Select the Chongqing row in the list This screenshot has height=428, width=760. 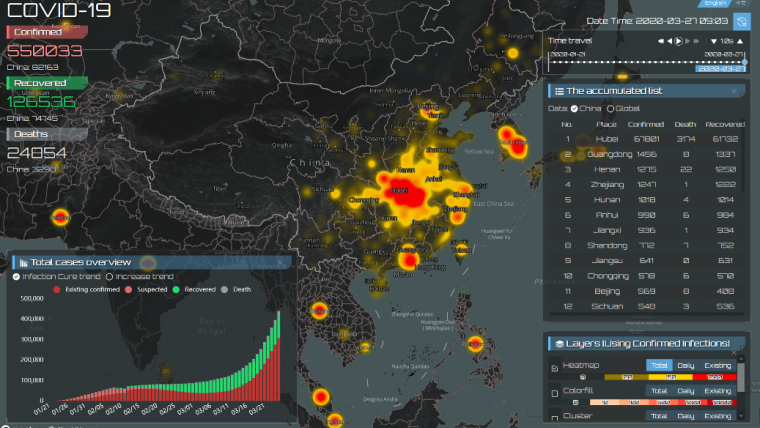click(646, 276)
